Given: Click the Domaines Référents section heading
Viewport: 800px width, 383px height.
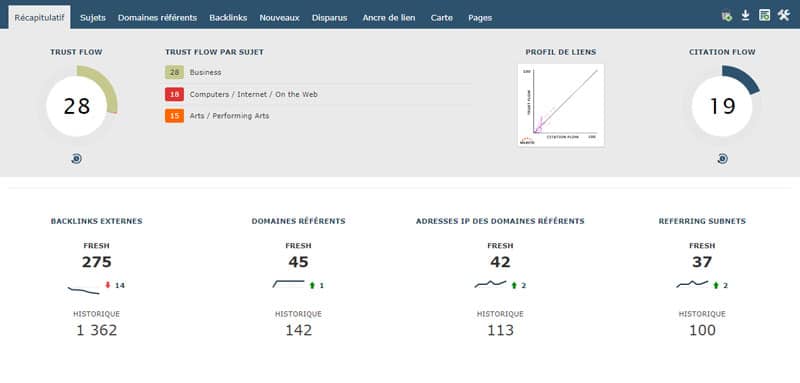Looking at the screenshot, I should coord(298,221).
